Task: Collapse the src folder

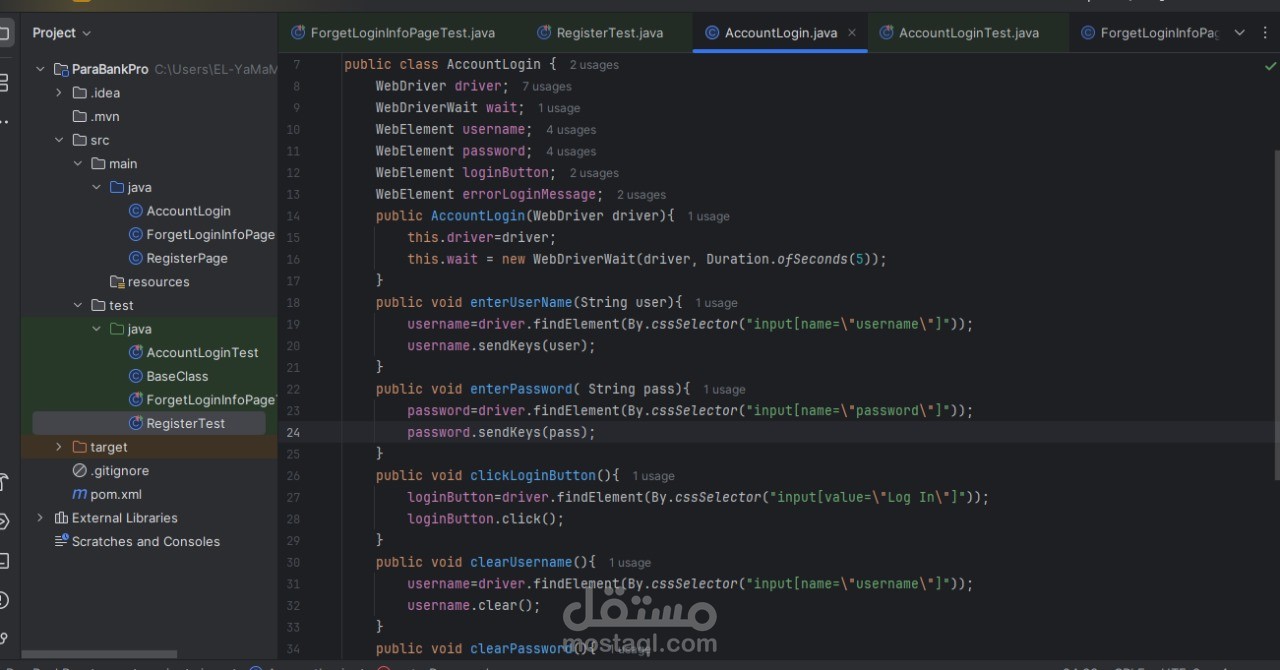Action: pos(59,140)
